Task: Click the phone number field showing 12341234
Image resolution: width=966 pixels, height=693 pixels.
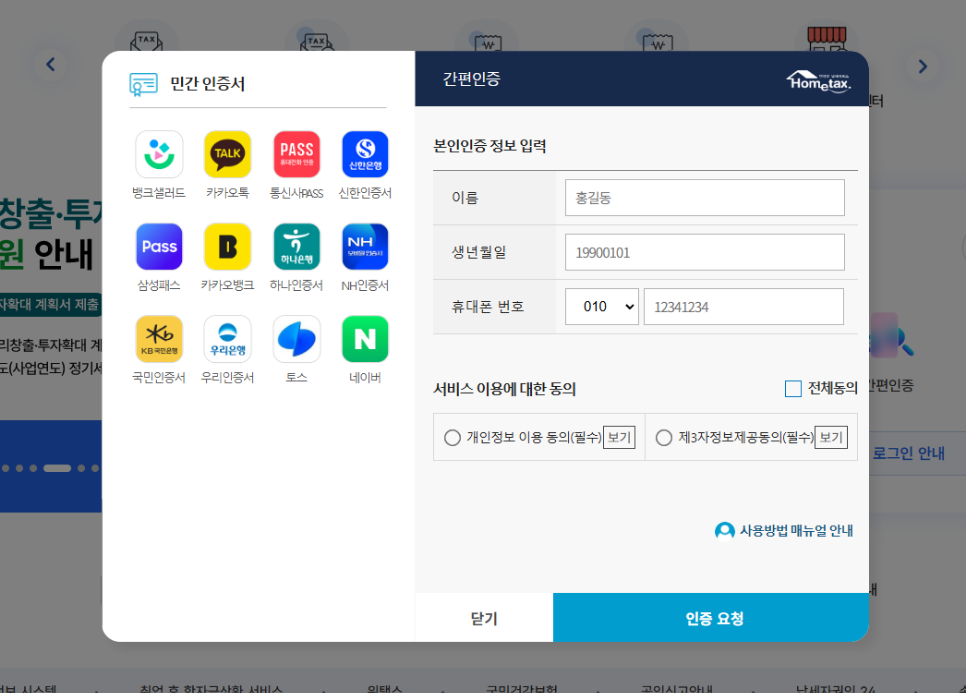Action: point(744,307)
